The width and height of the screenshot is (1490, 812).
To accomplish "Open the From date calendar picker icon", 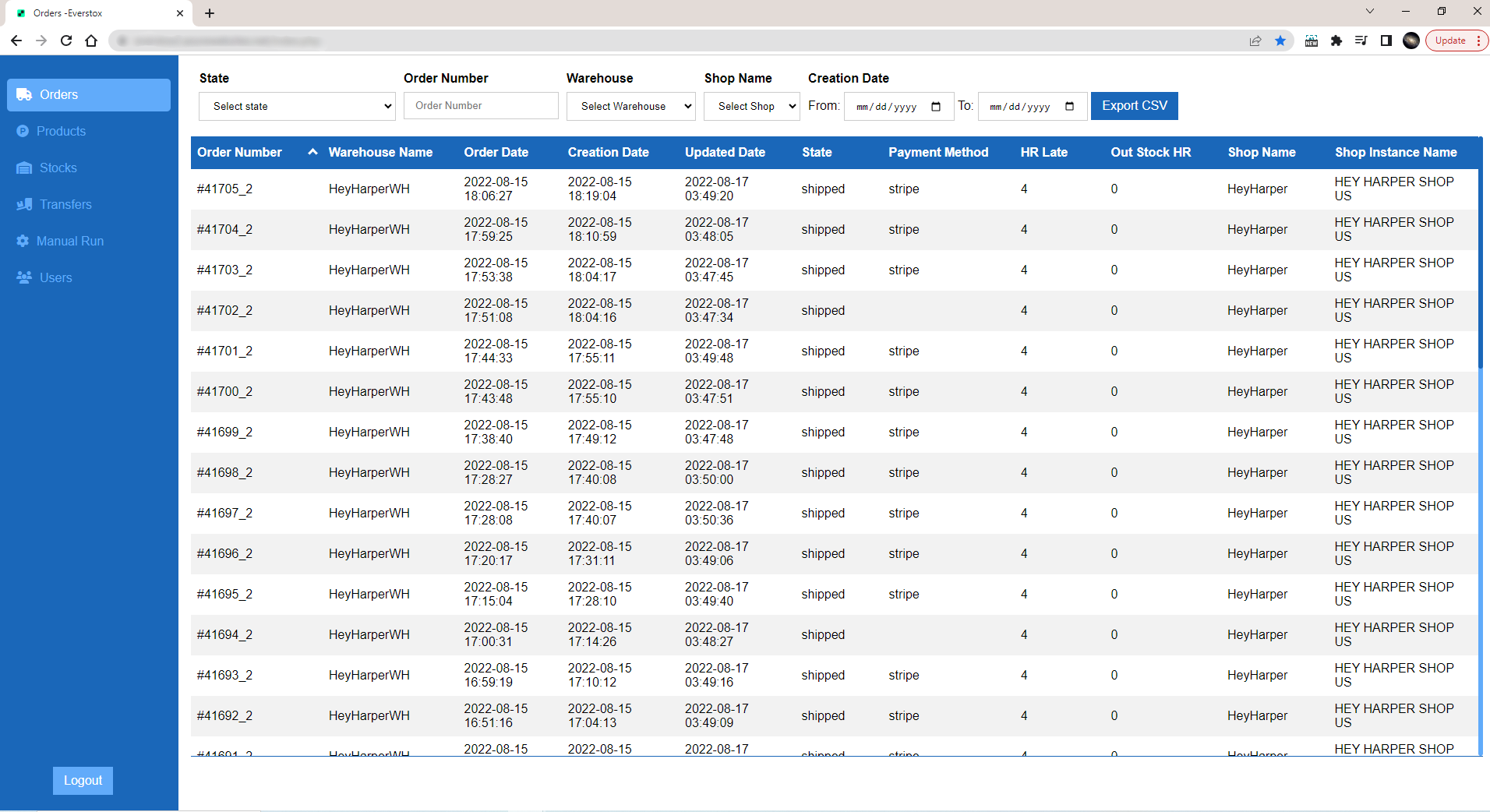I will click(936, 107).
